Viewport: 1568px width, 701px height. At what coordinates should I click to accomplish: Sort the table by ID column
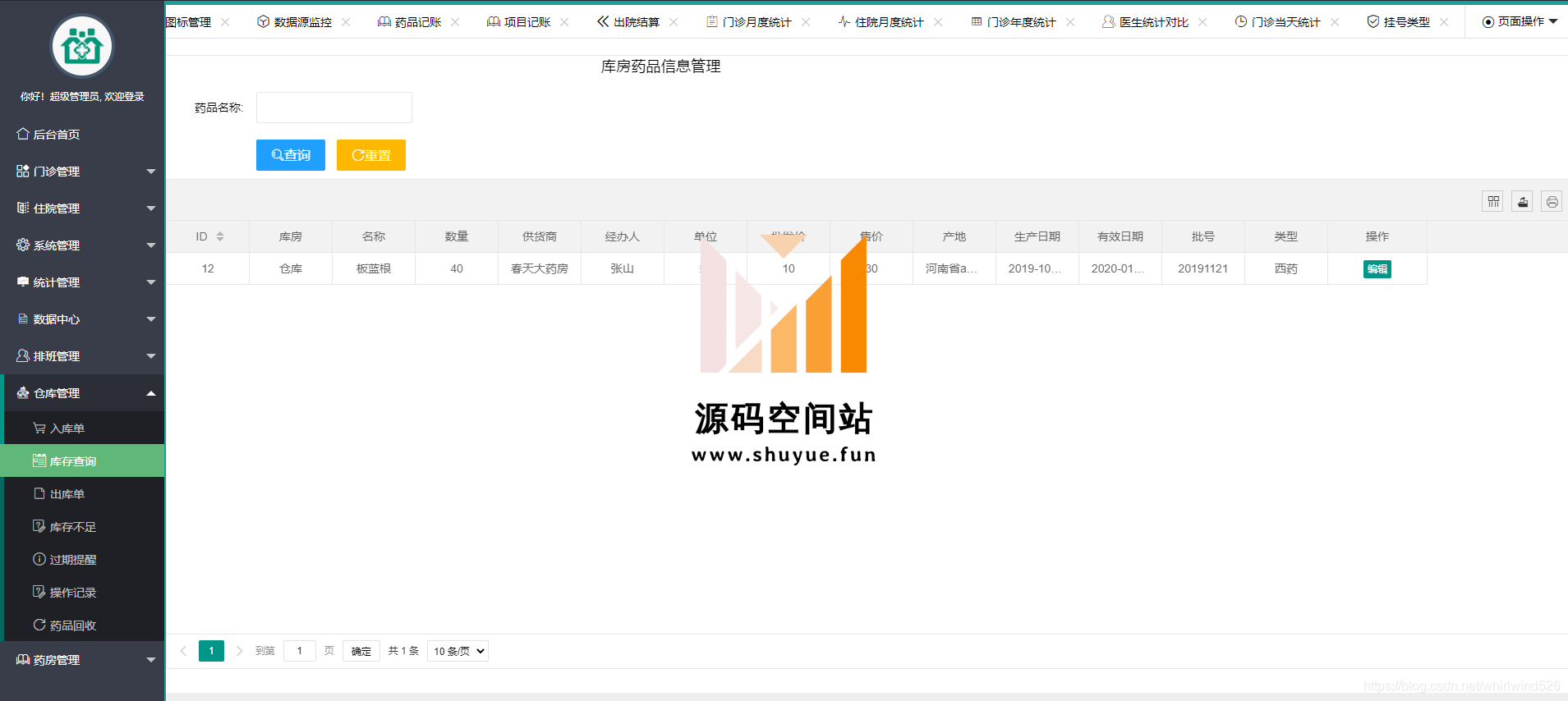(x=220, y=236)
